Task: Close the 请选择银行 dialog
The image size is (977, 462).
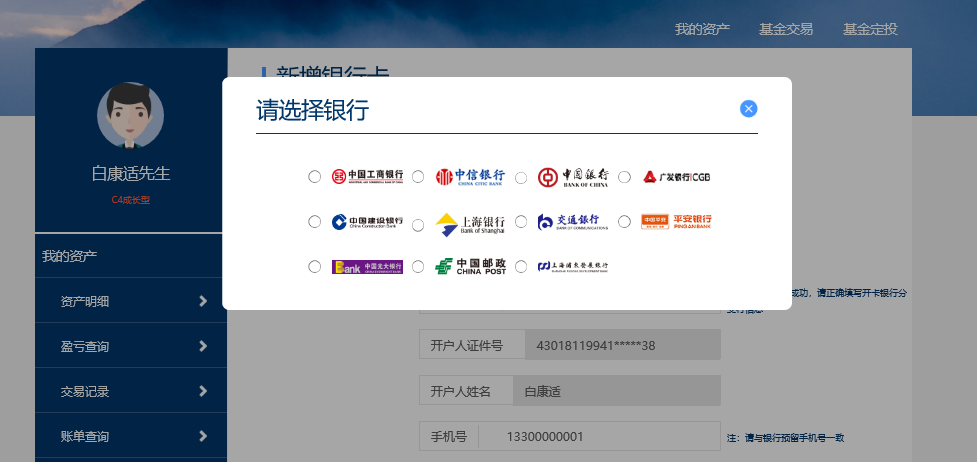Action: coord(748,108)
